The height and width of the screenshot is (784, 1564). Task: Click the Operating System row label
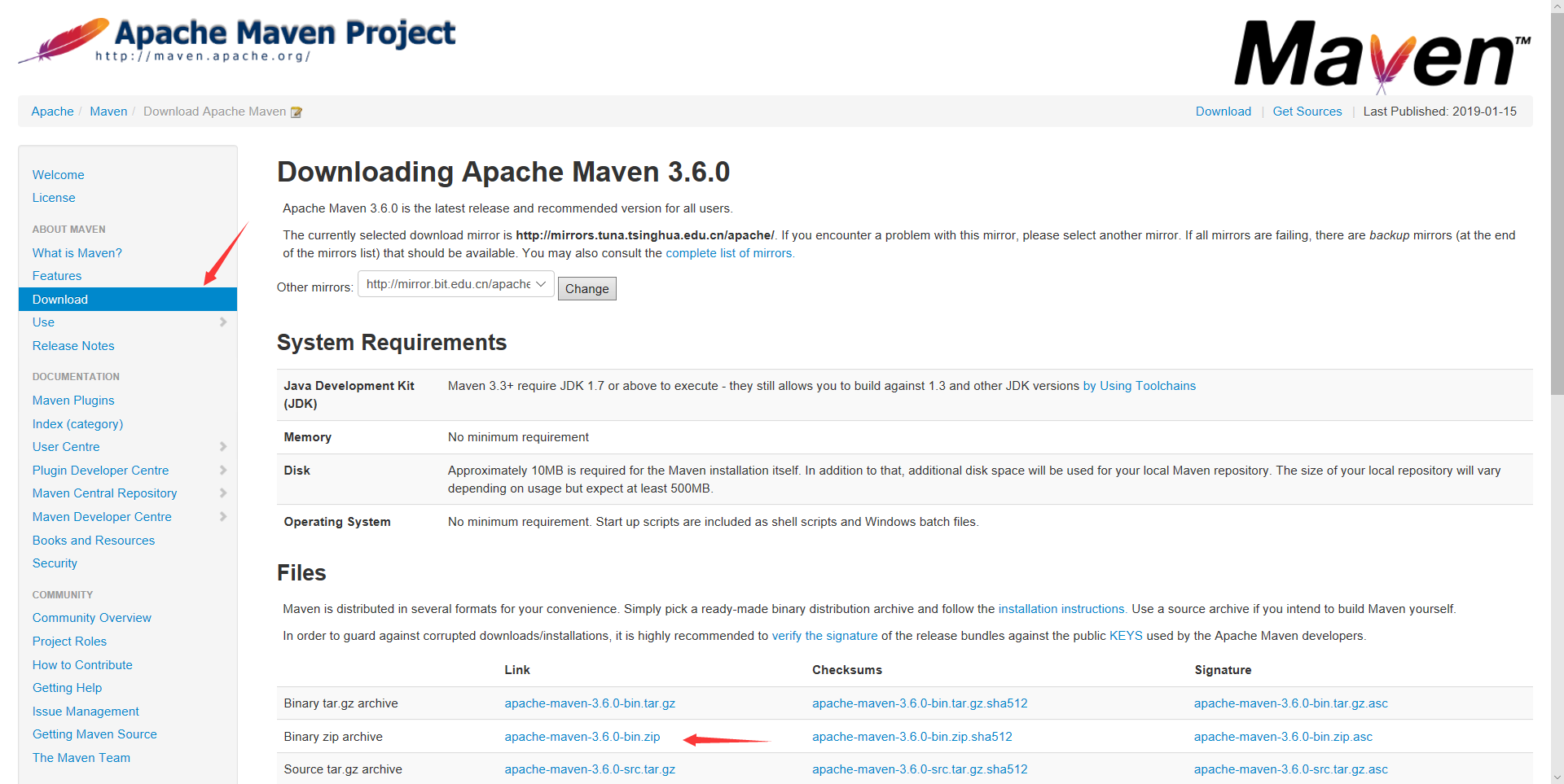tap(337, 522)
